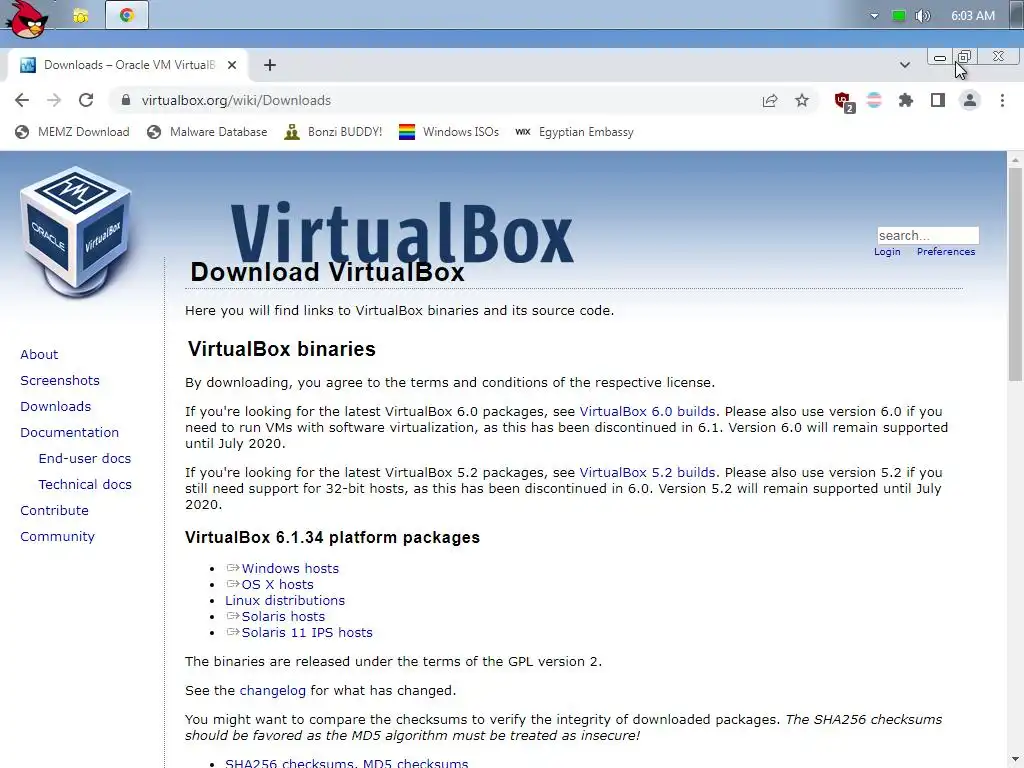Click the Download VirtualBox heading
The image size is (1024, 768).
pyautogui.click(x=327, y=272)
